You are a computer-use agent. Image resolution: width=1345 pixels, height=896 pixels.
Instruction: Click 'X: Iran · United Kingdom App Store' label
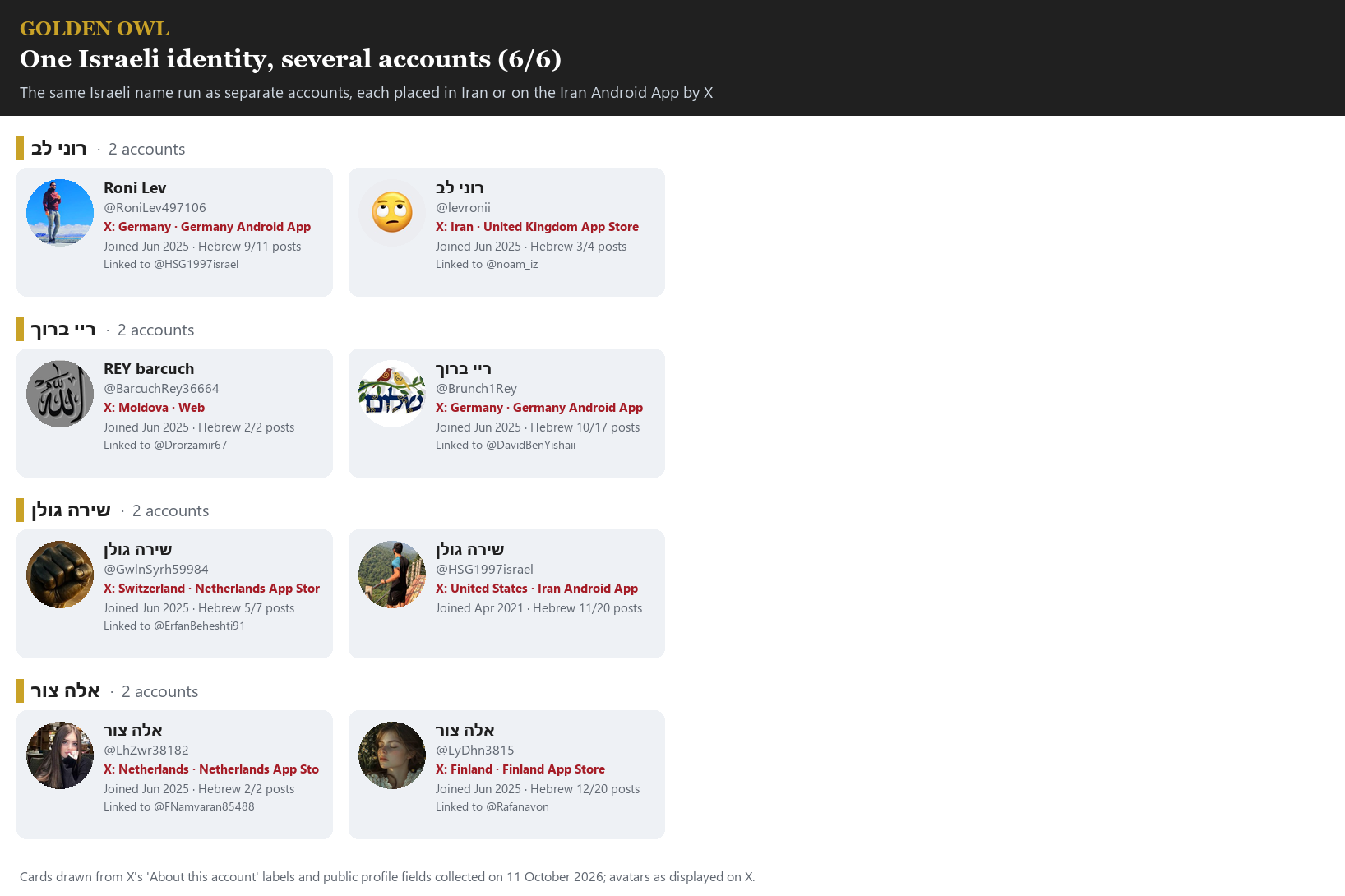[x=537, y=227]
